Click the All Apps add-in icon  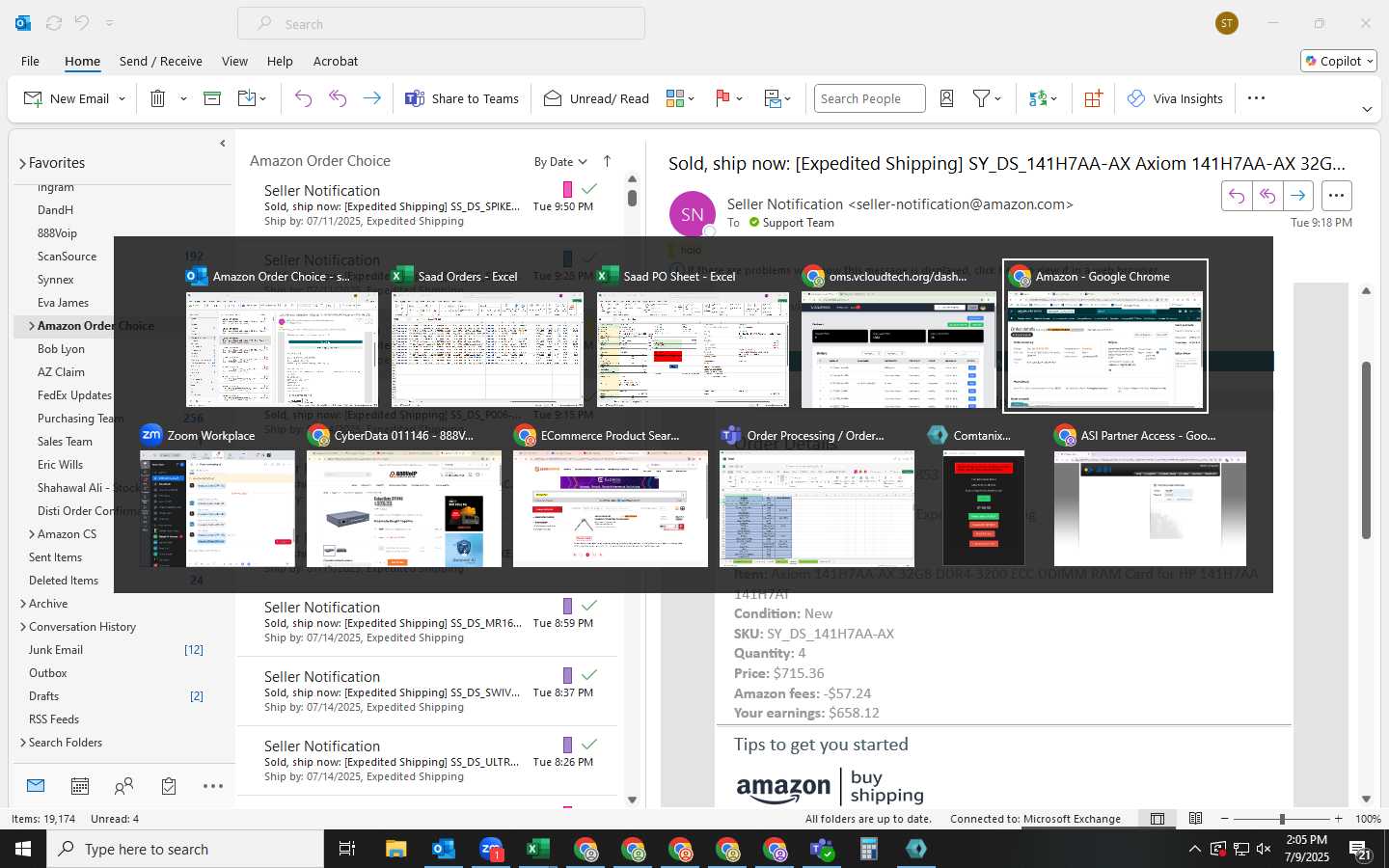pyautogui.click(x=1093, y=98)
